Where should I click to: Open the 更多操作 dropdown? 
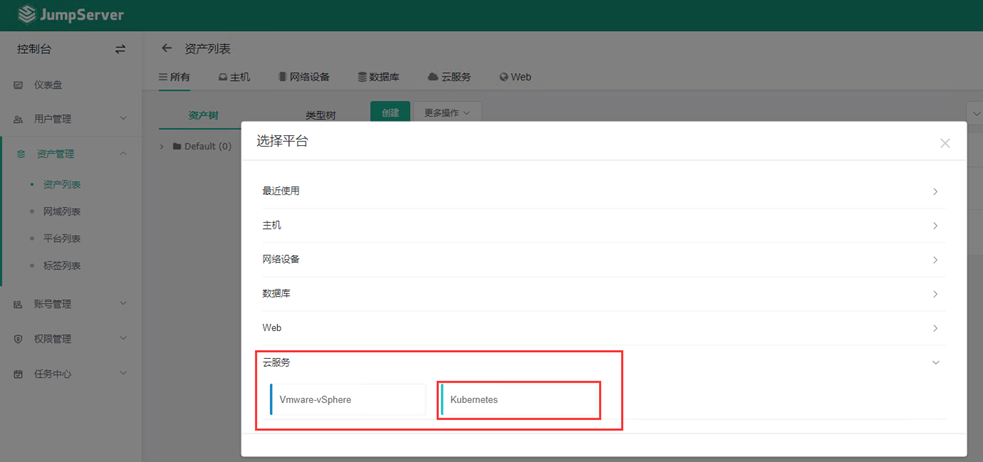click(x=448, y=113)
